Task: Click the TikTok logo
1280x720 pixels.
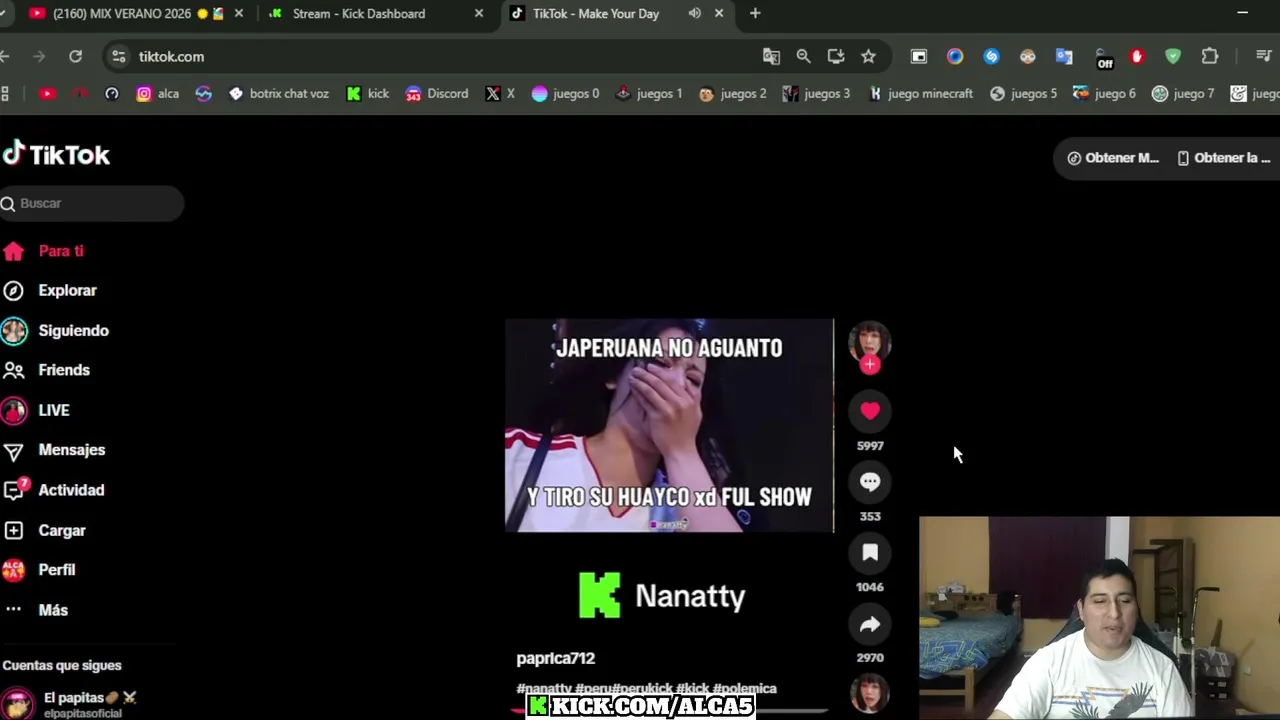Action: (x=56, y=154)
